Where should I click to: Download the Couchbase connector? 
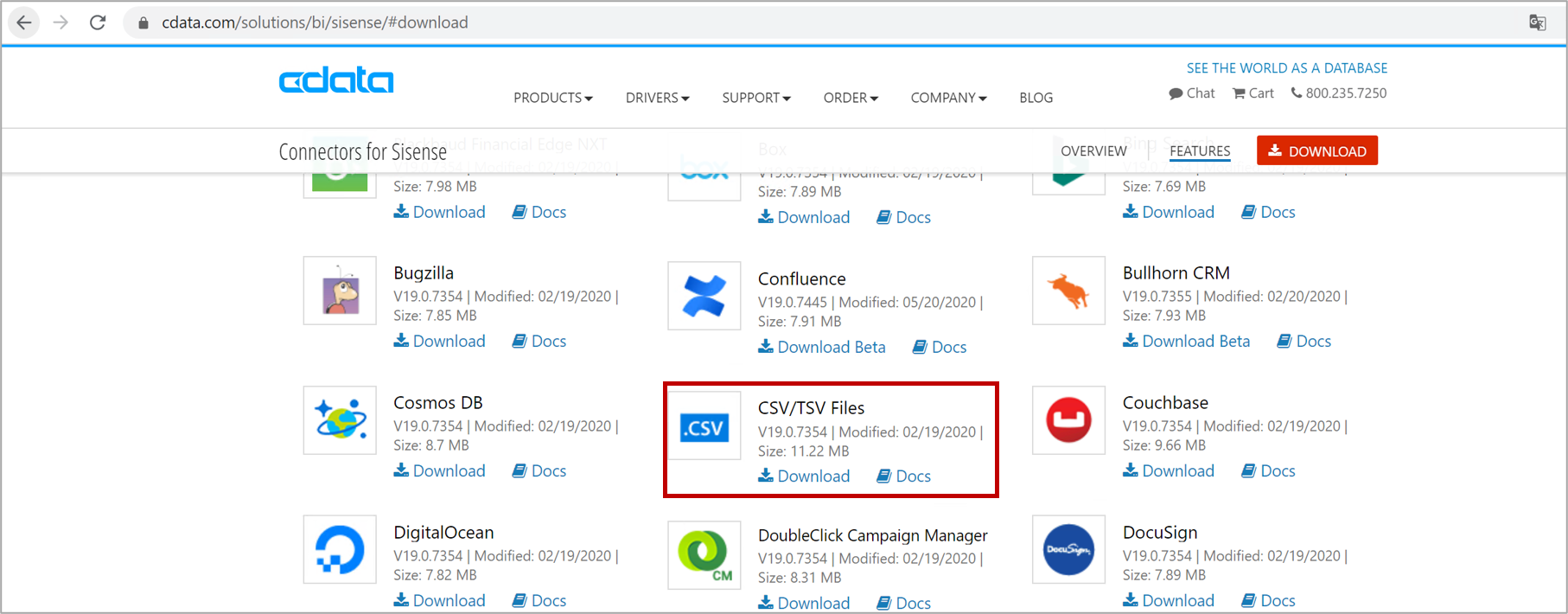point(1170,470)
